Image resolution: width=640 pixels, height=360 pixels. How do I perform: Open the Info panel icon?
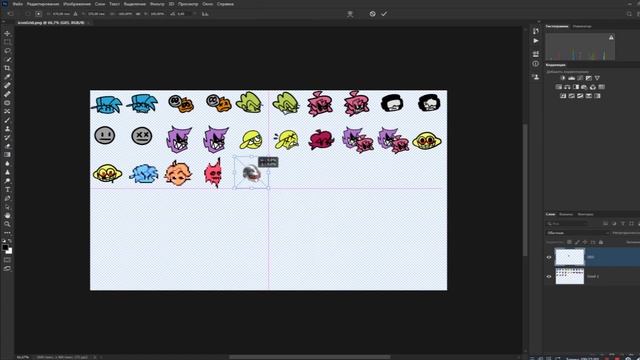536,64
